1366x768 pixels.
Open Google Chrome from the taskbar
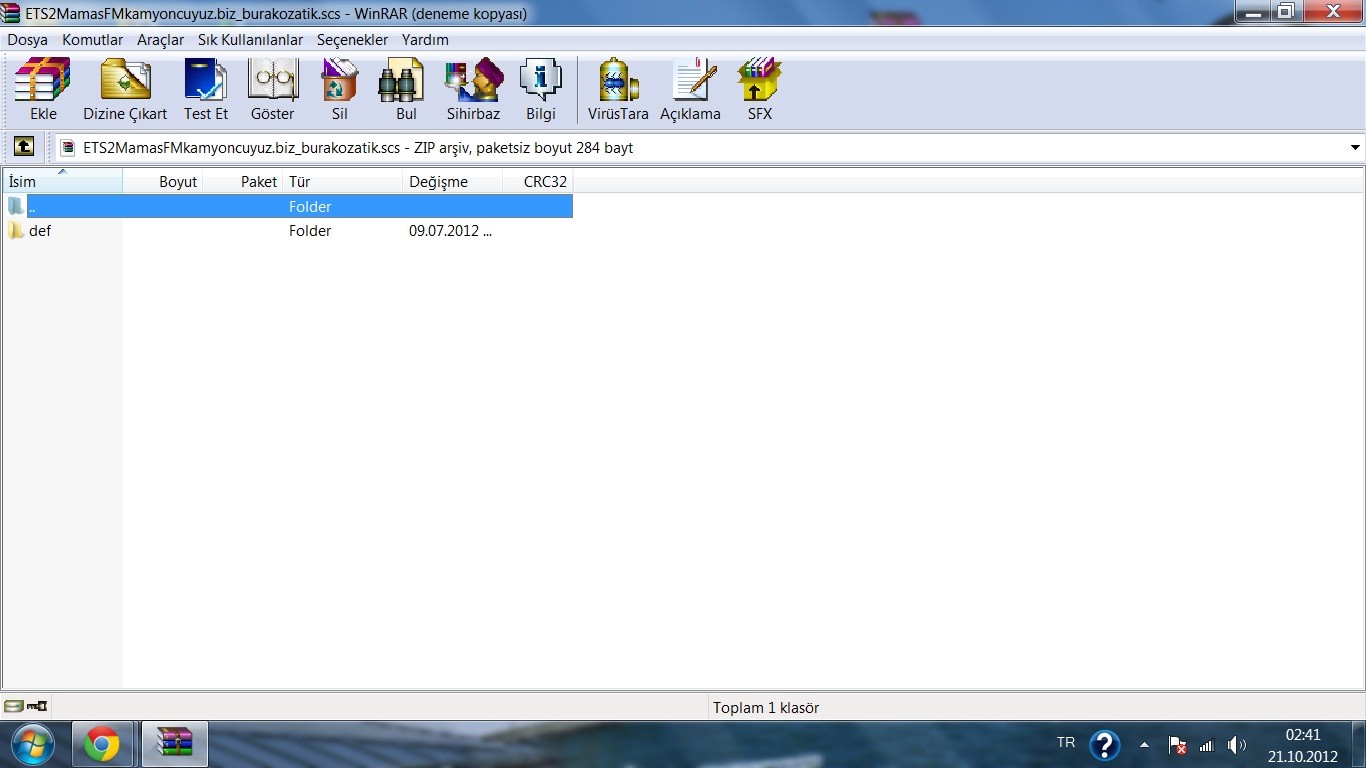point(102,744)
